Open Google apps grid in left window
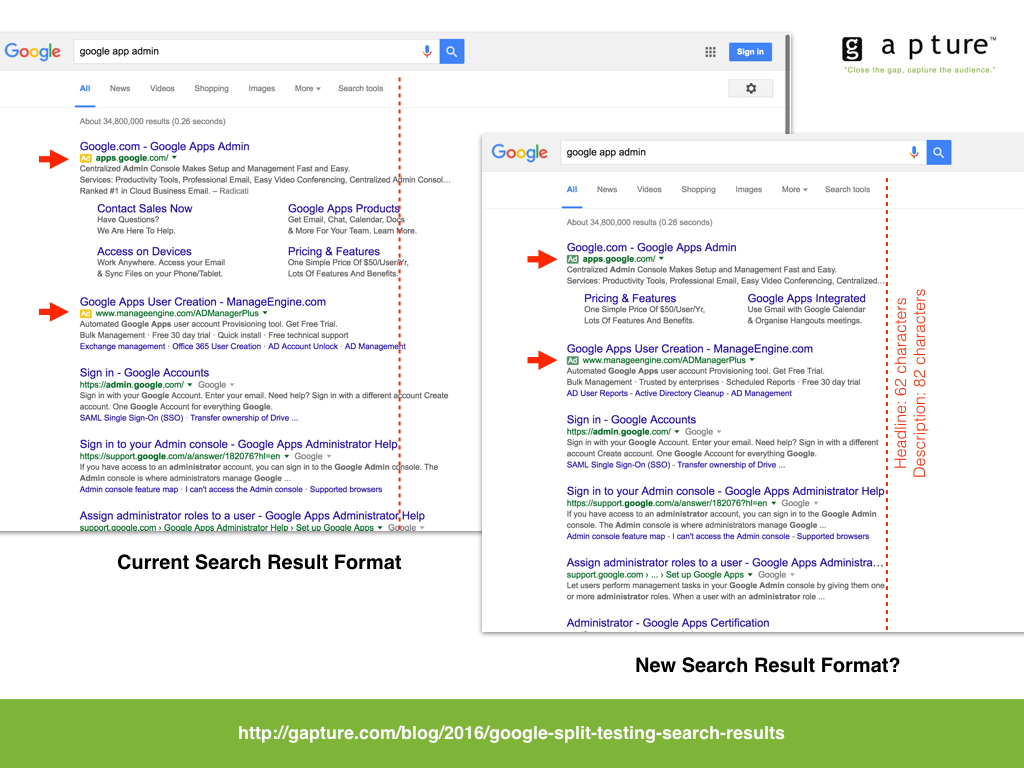The height and width of the screenshot is (768, 1024). [711, 52]
